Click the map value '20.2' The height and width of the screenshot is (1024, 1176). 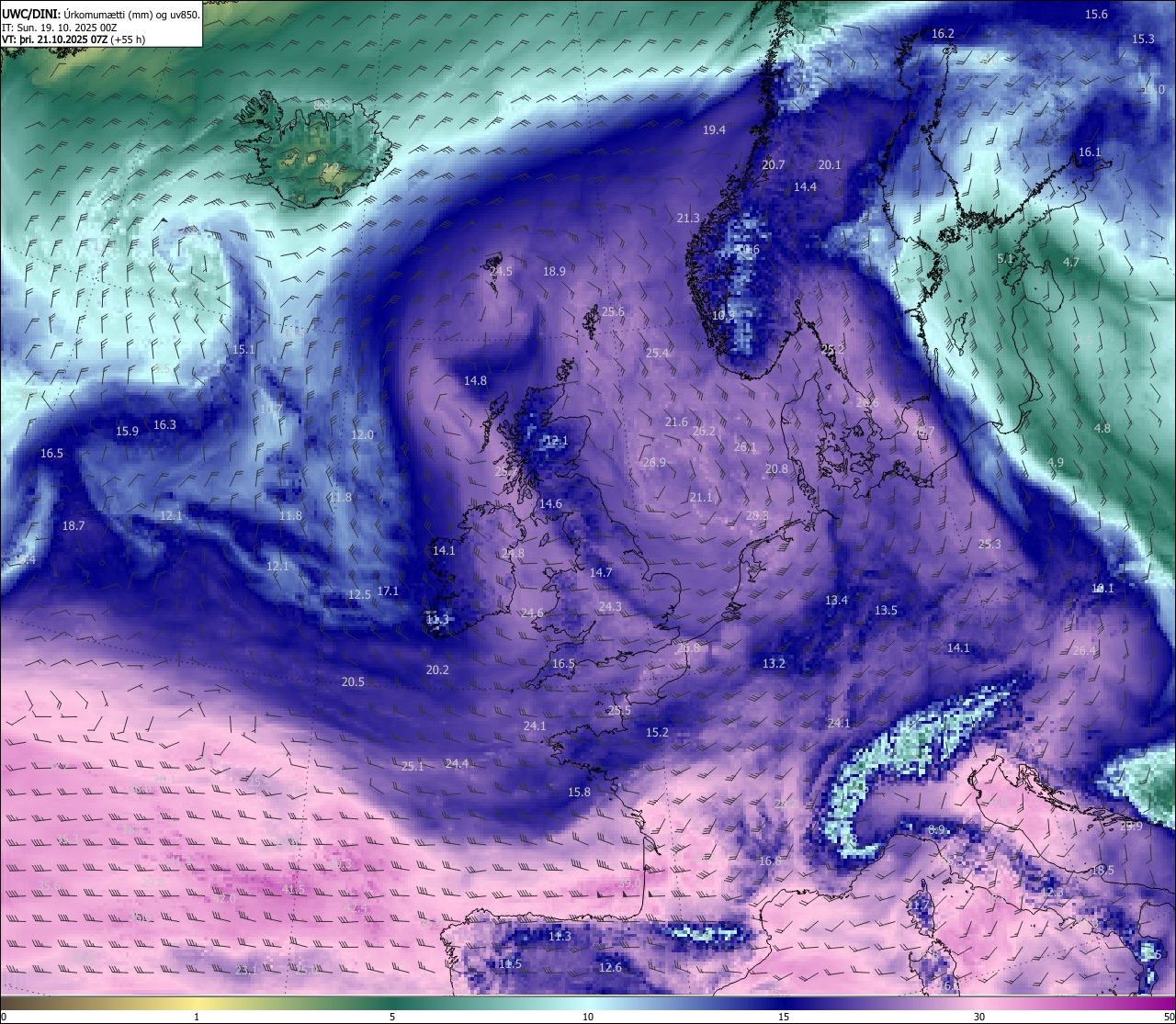(437, 670)
